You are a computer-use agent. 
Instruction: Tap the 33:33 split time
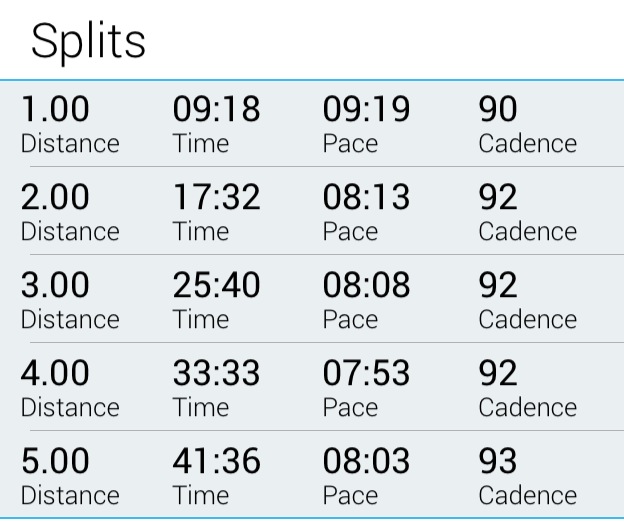216,373
